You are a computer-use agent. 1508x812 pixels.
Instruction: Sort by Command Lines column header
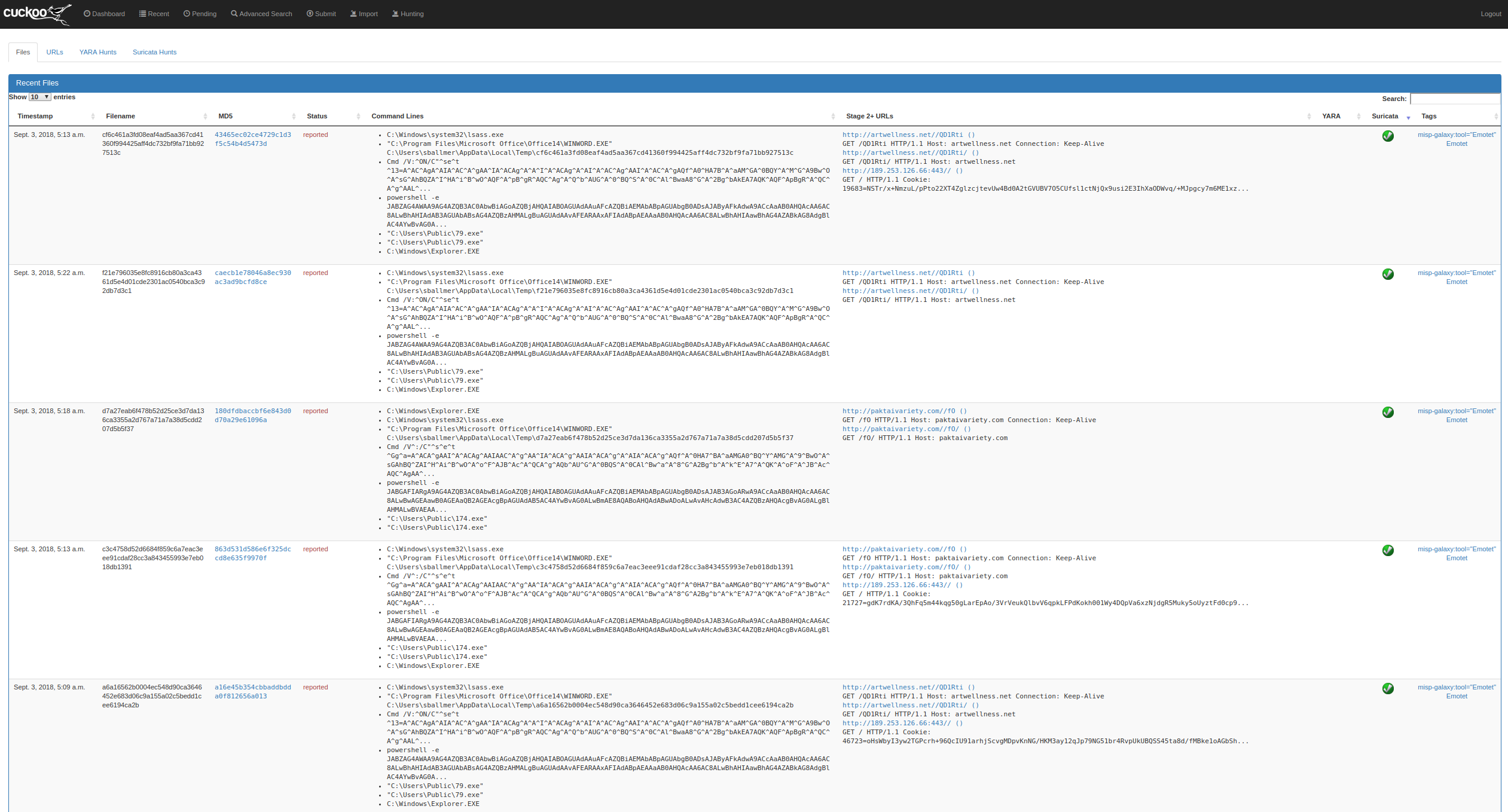click(x=397, y=116)
